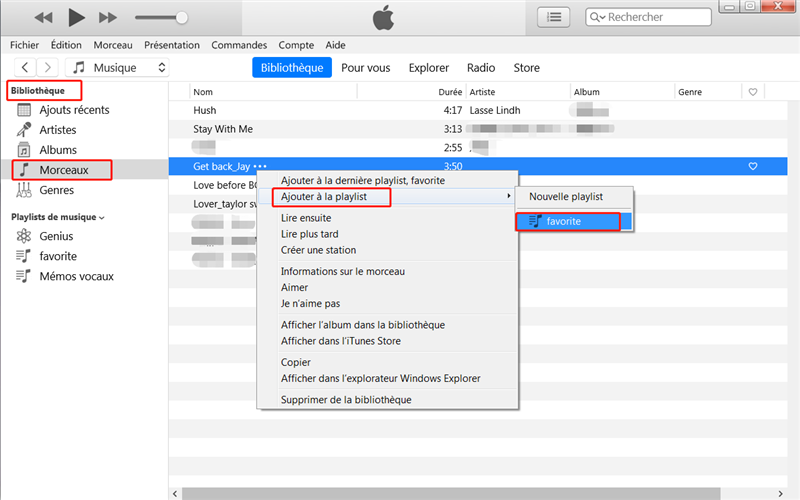Image resolution: width=800 pixels, height=500 pixels.
Task: Click the Artistes microphone icon
Action: pos(23,130)
